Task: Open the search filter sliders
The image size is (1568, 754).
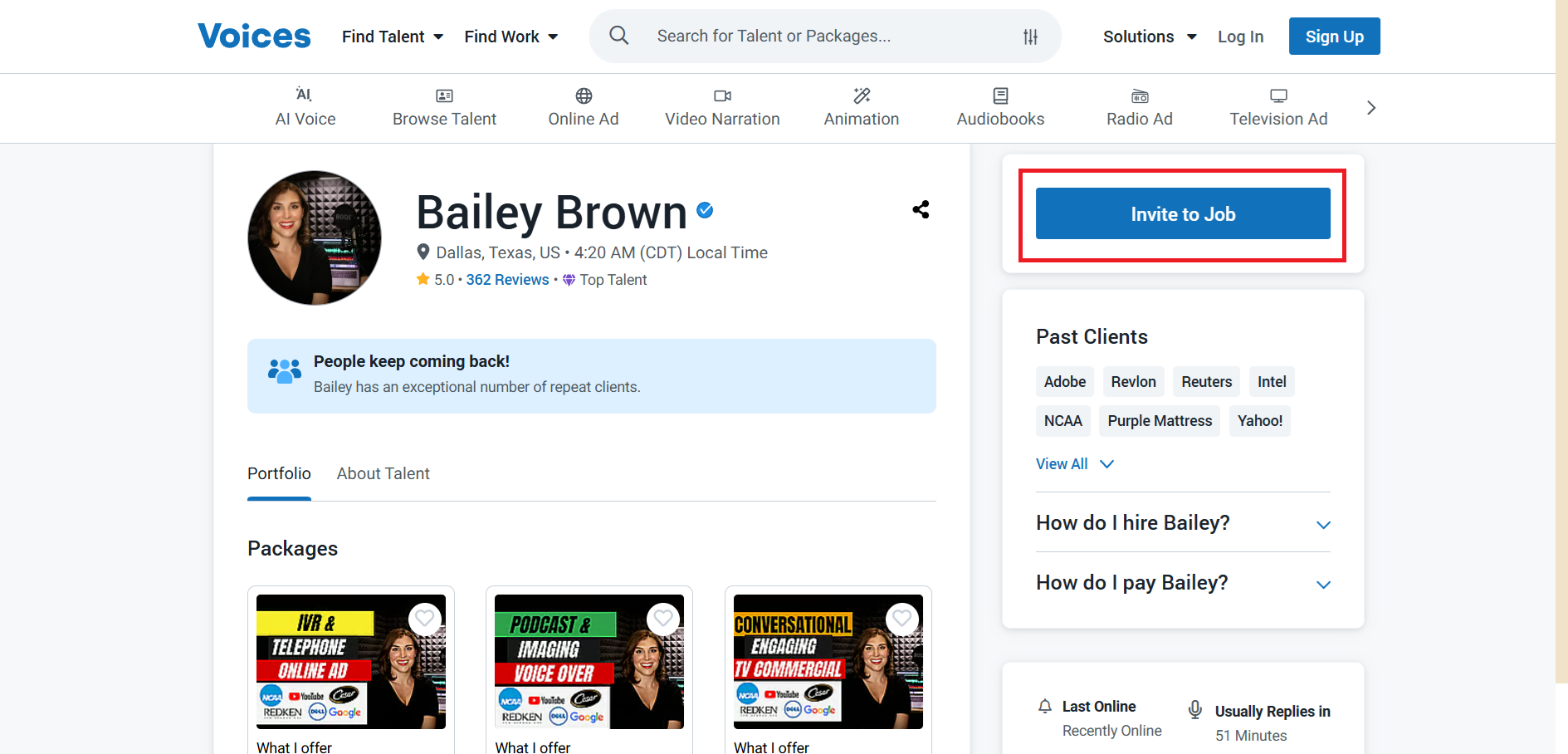Action: point(1029,36)
